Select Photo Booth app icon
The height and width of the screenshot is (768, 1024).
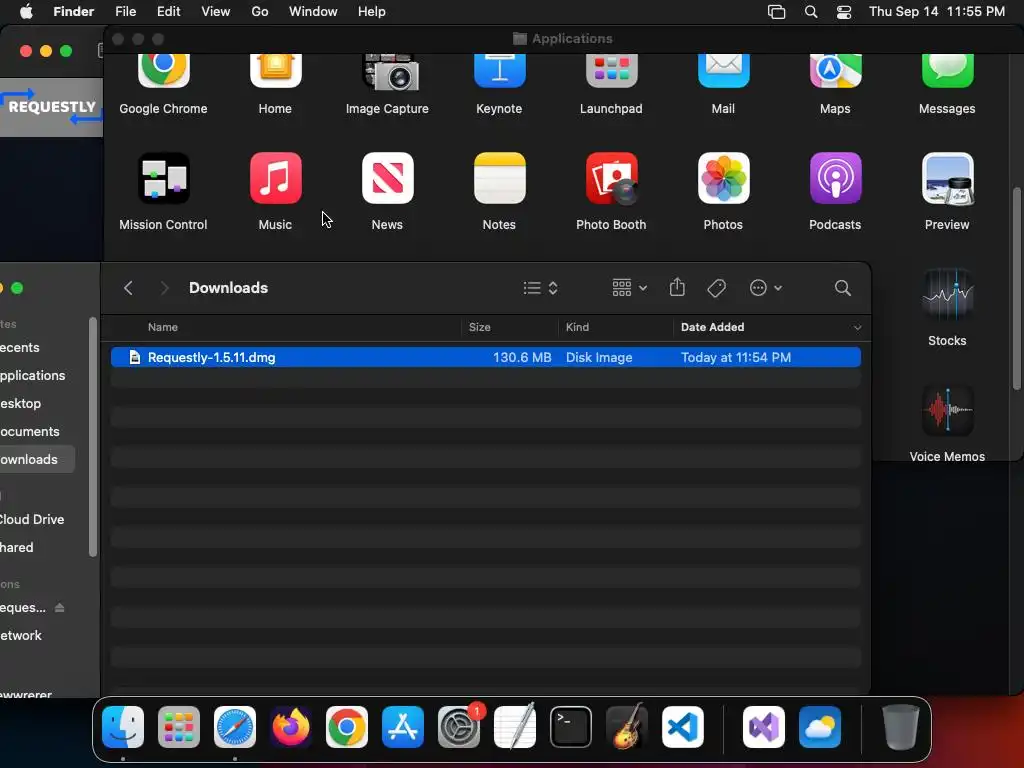(x=611, y=178)
